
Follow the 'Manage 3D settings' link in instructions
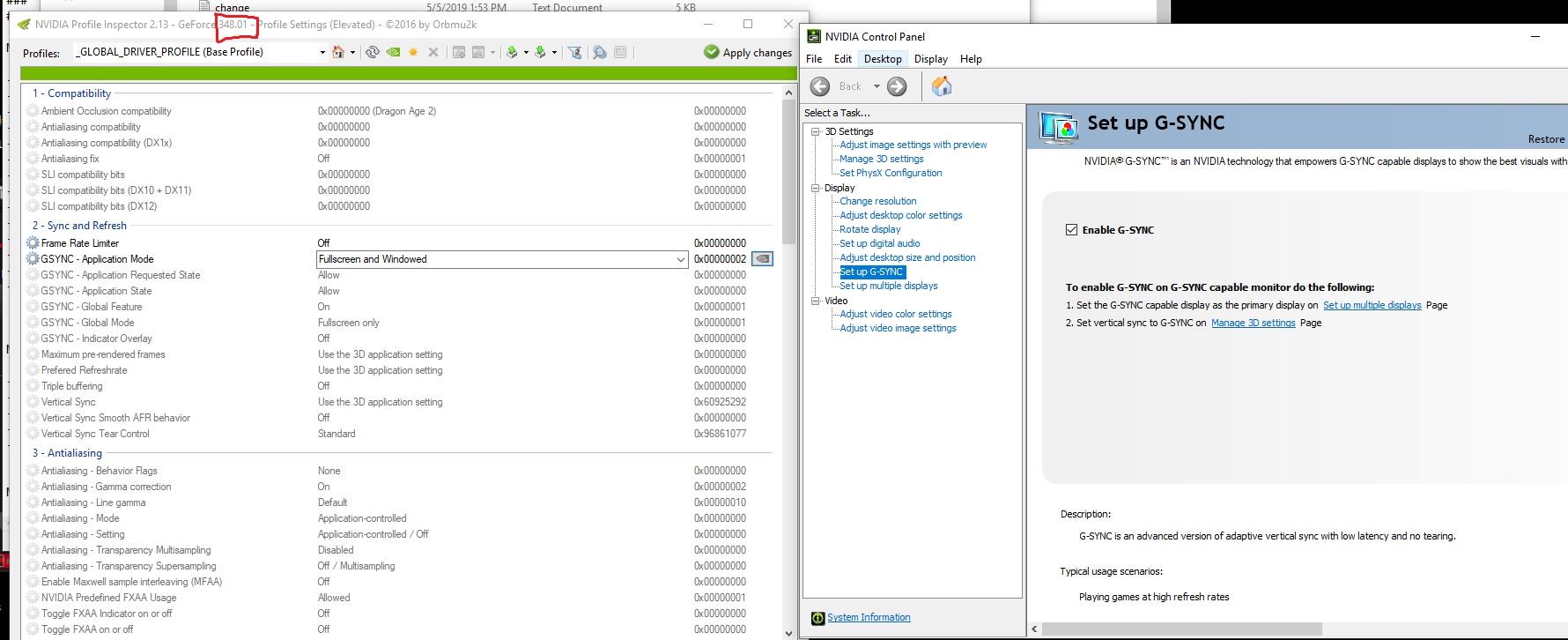pyautogui.click(x=1253, y=323)
